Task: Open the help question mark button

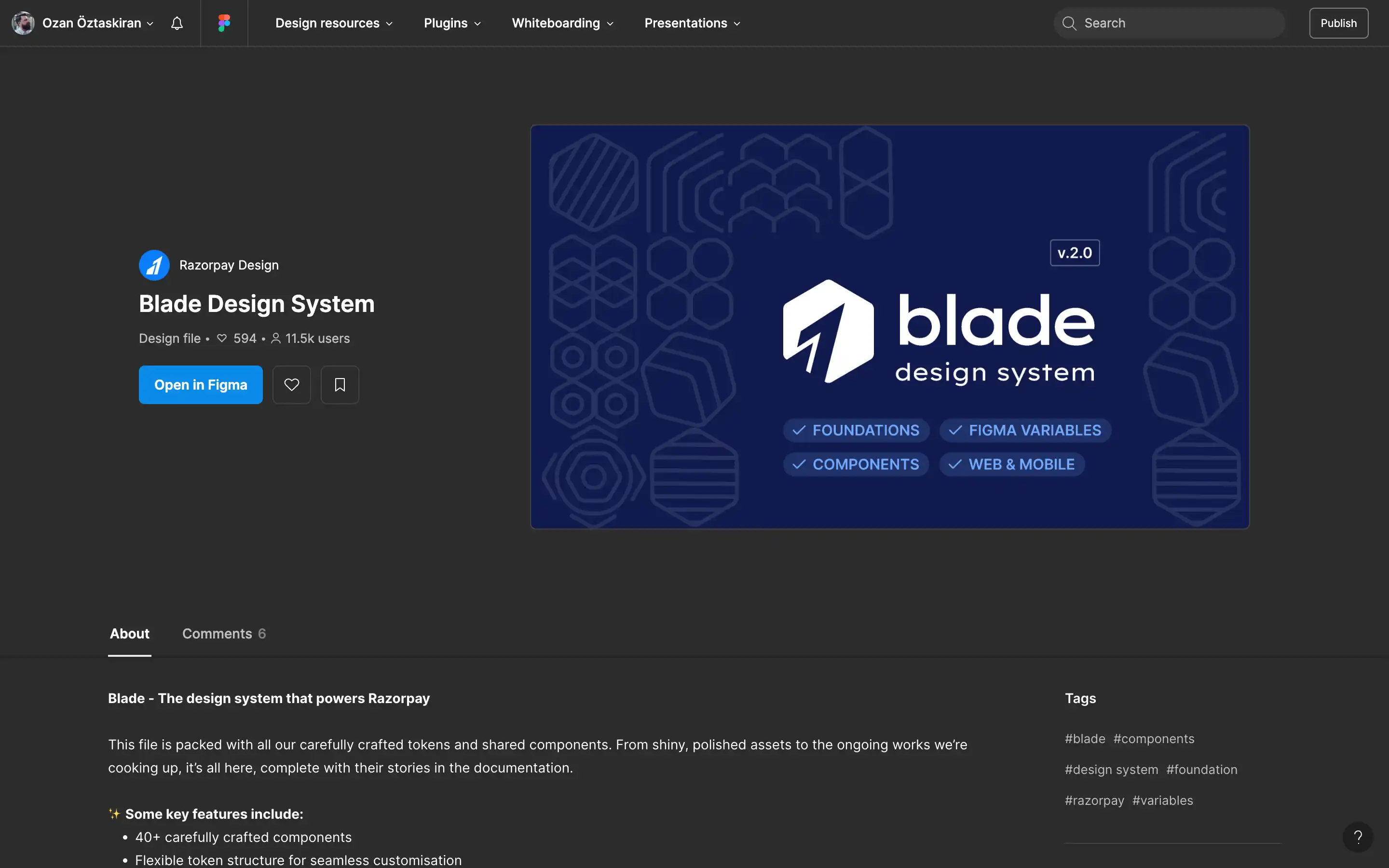Action: (1358, 837)
